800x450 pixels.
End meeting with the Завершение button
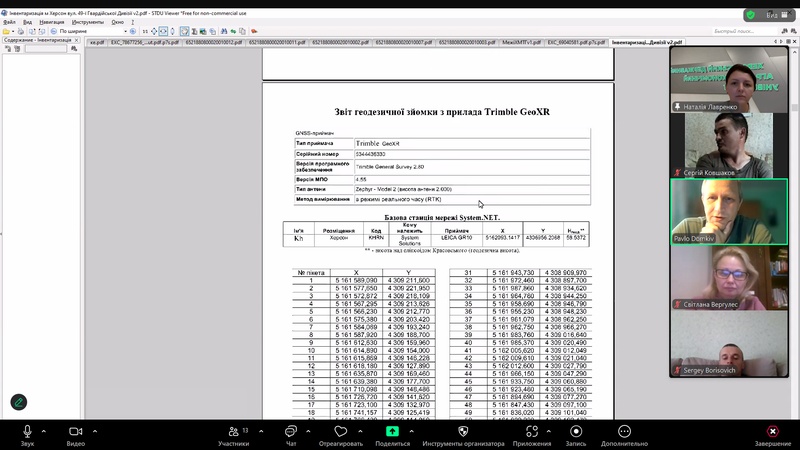tap(772, 435)
